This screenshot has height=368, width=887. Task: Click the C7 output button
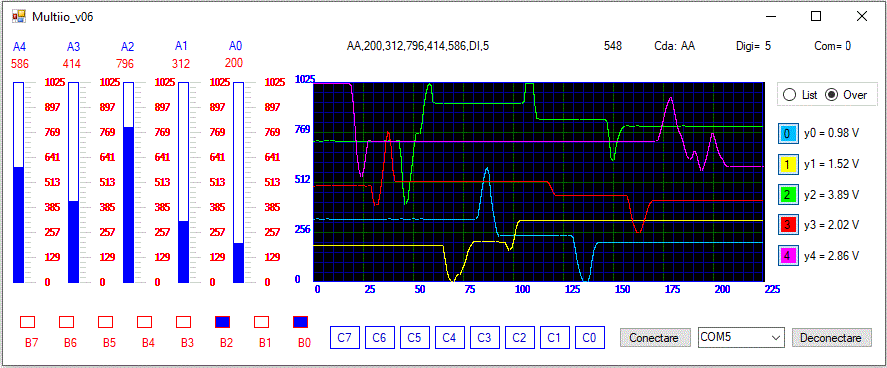[345, 337]
